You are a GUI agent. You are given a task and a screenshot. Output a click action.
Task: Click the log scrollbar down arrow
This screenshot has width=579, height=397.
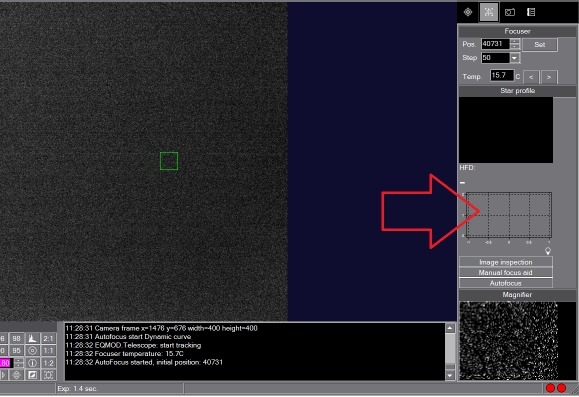450,375
